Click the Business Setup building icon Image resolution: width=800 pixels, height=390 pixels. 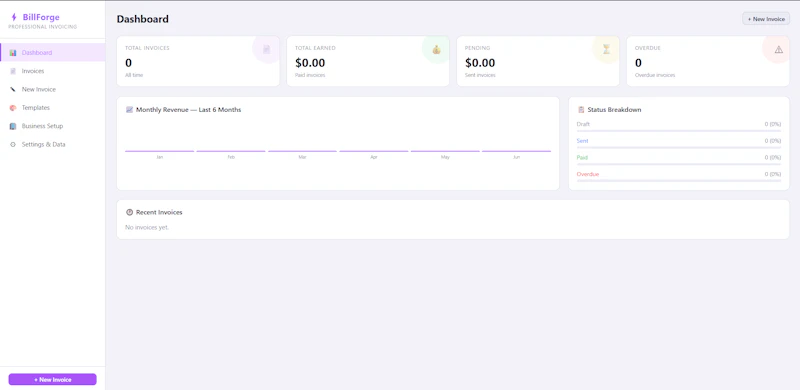13,126
